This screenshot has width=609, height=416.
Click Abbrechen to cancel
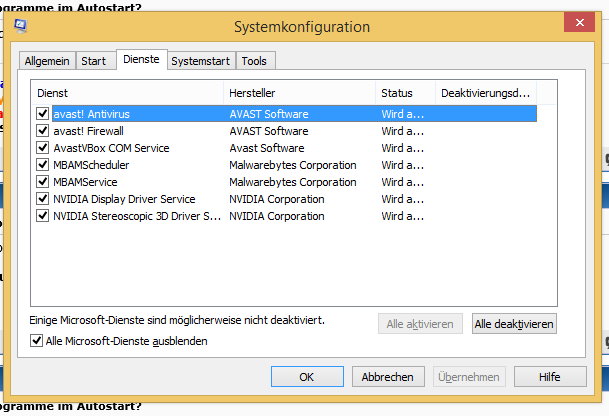click(388, 376)
